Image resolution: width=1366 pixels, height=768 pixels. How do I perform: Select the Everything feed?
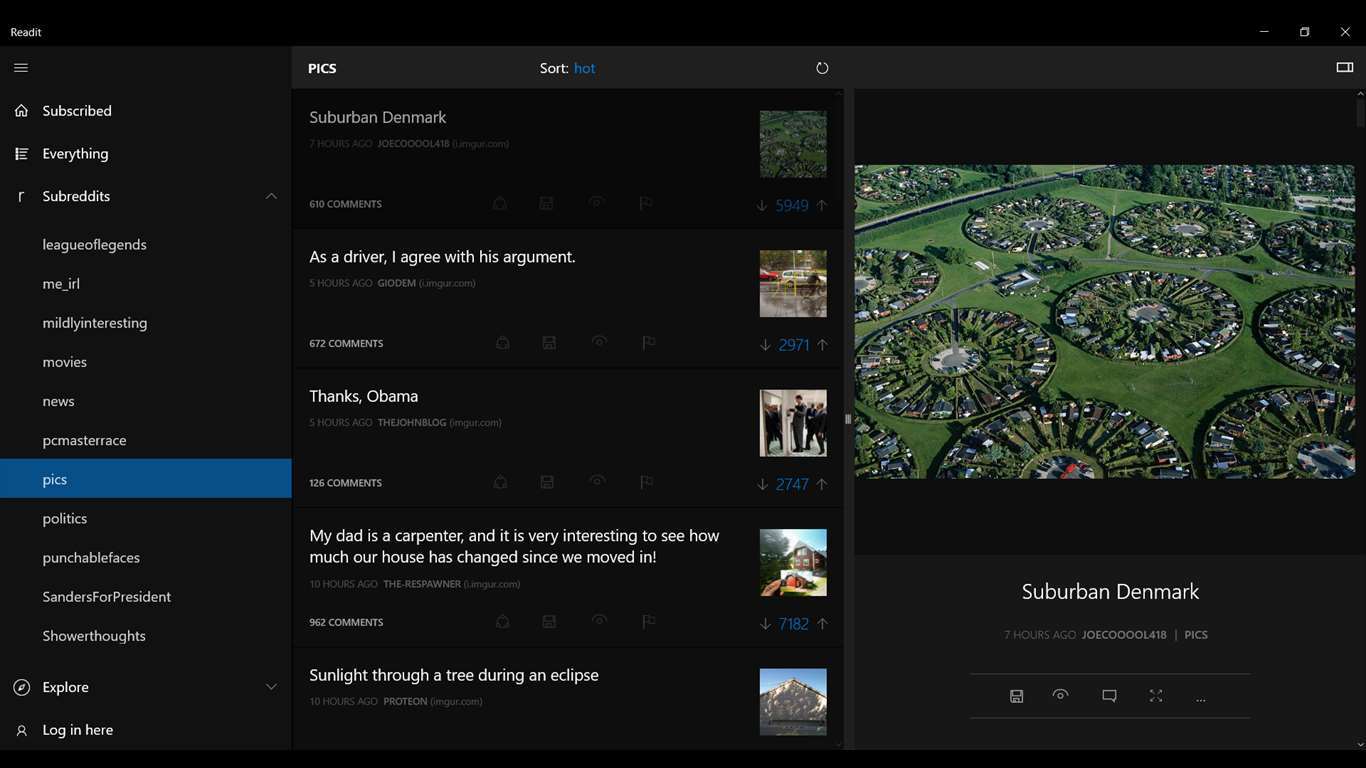[x=75, y=153]
